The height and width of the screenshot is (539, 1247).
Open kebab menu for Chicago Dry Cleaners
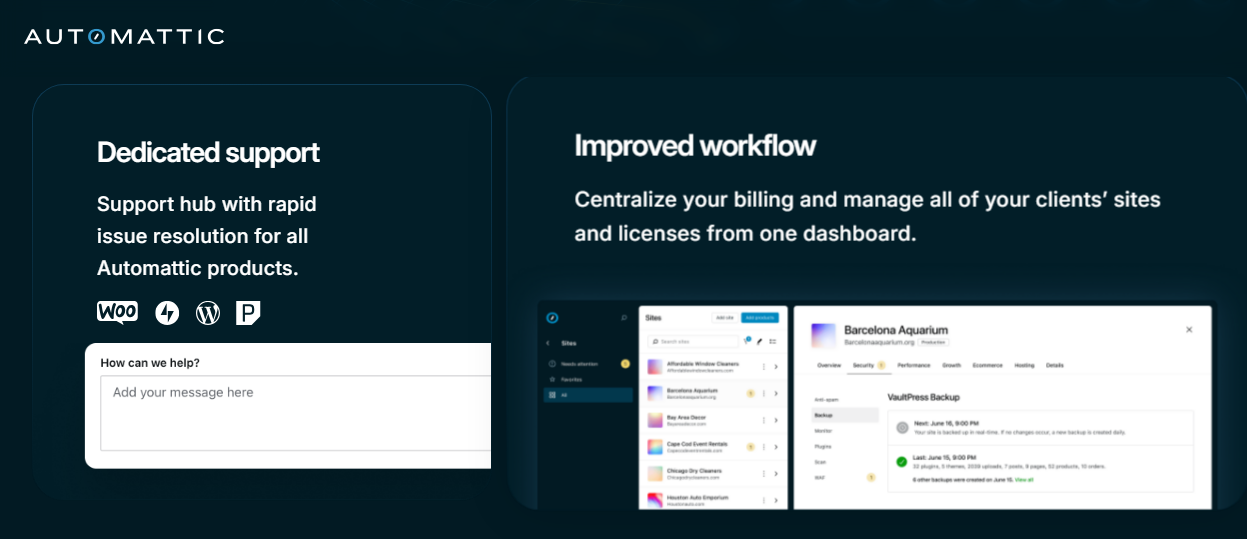[763, 472]
